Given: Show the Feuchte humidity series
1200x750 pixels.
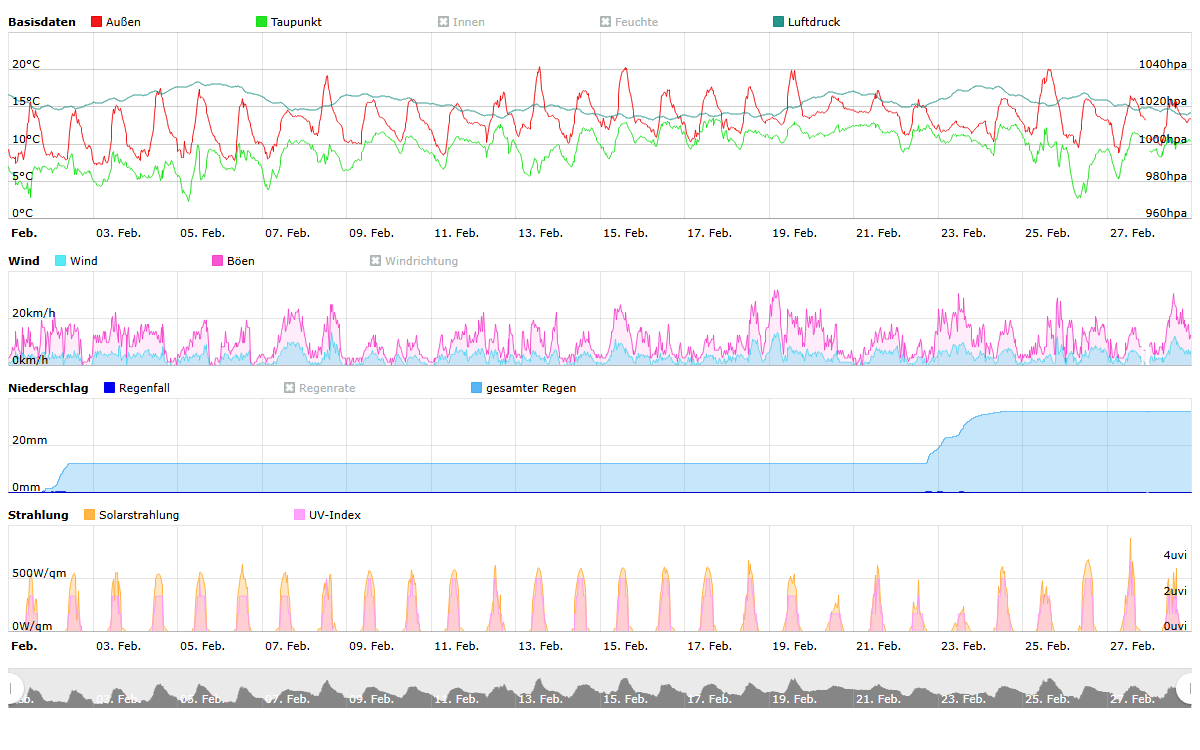Looking at the screenshot, I should (x=606, y=22).
